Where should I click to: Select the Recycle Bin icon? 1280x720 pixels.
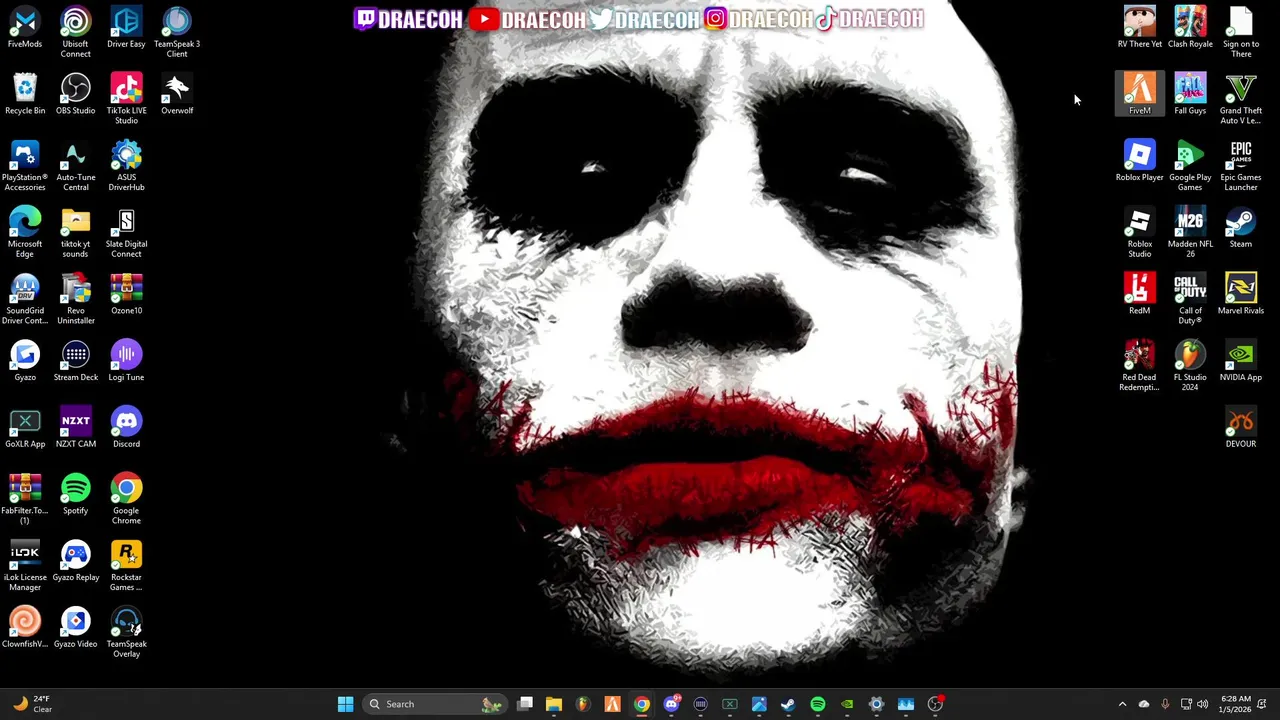pyautogui.click(x=25, y=94)
